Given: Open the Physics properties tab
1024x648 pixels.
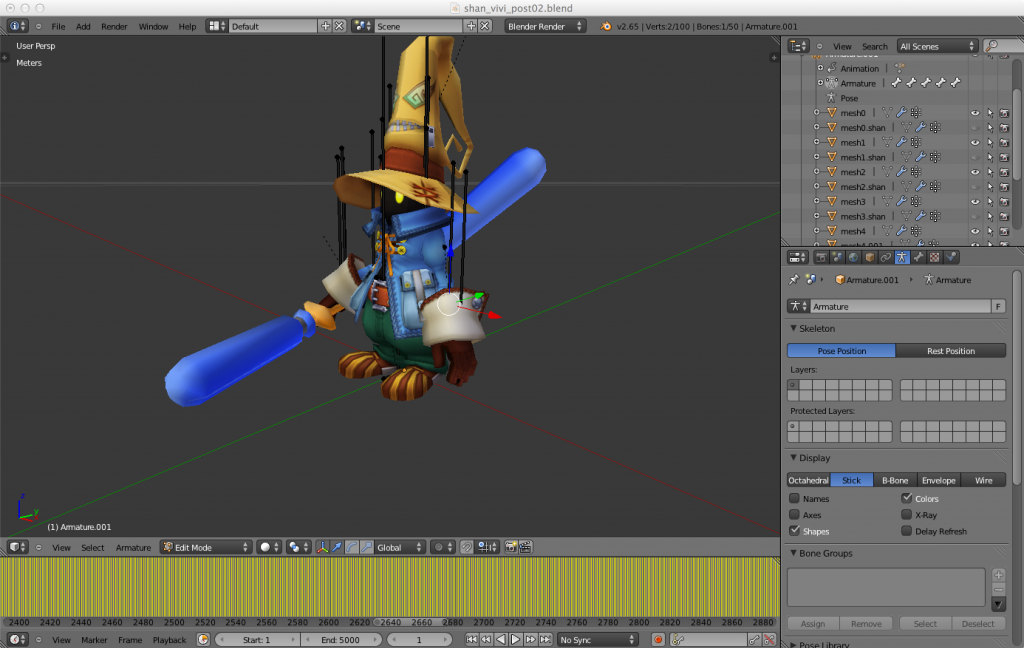Looking at the screenshot, I should (x=951, y=257).
